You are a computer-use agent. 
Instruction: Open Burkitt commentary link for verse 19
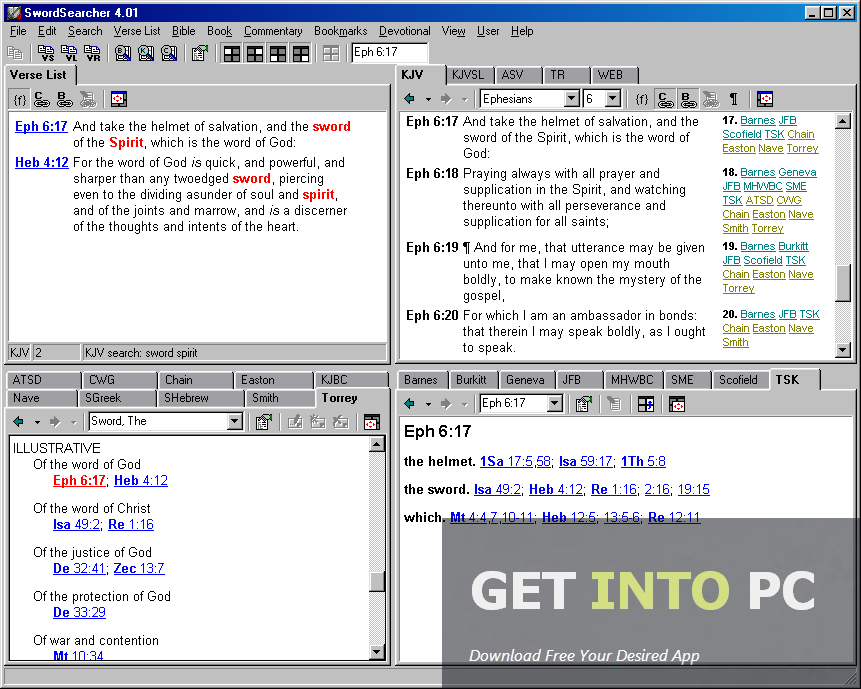793,247
